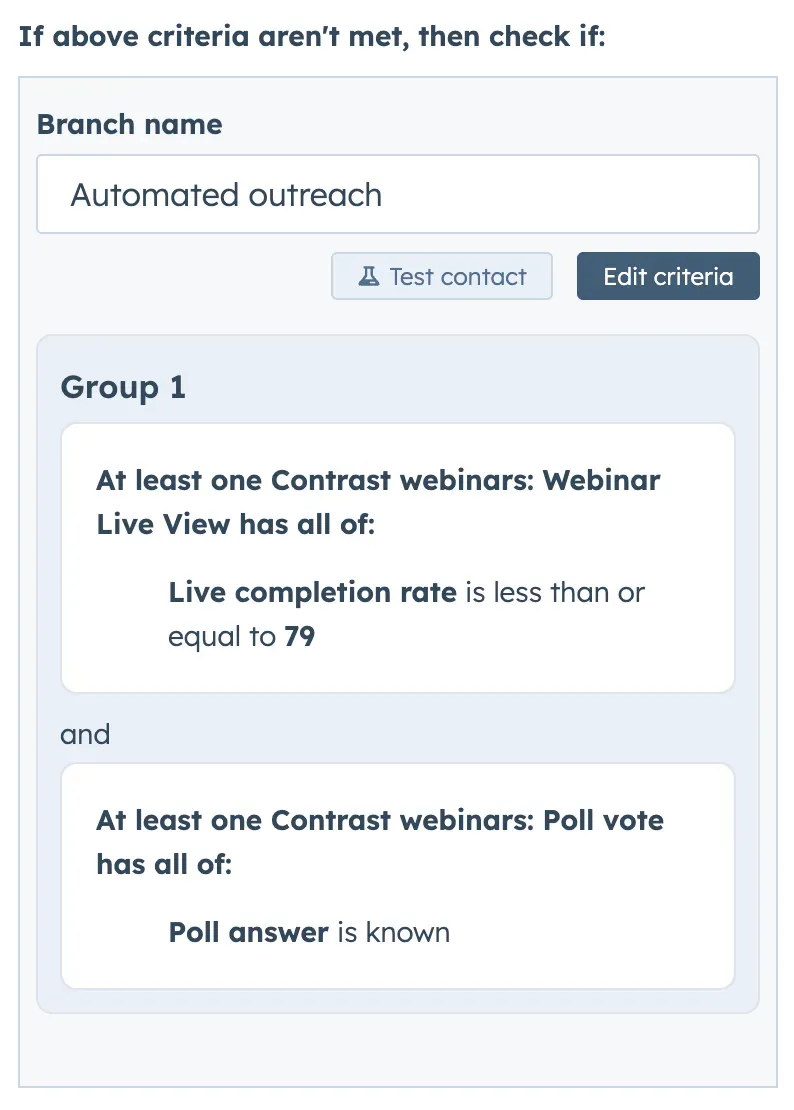Click the and connector between filter cards
The width and height of the screenshot is (794, 1110).
[x=85, y=734]
